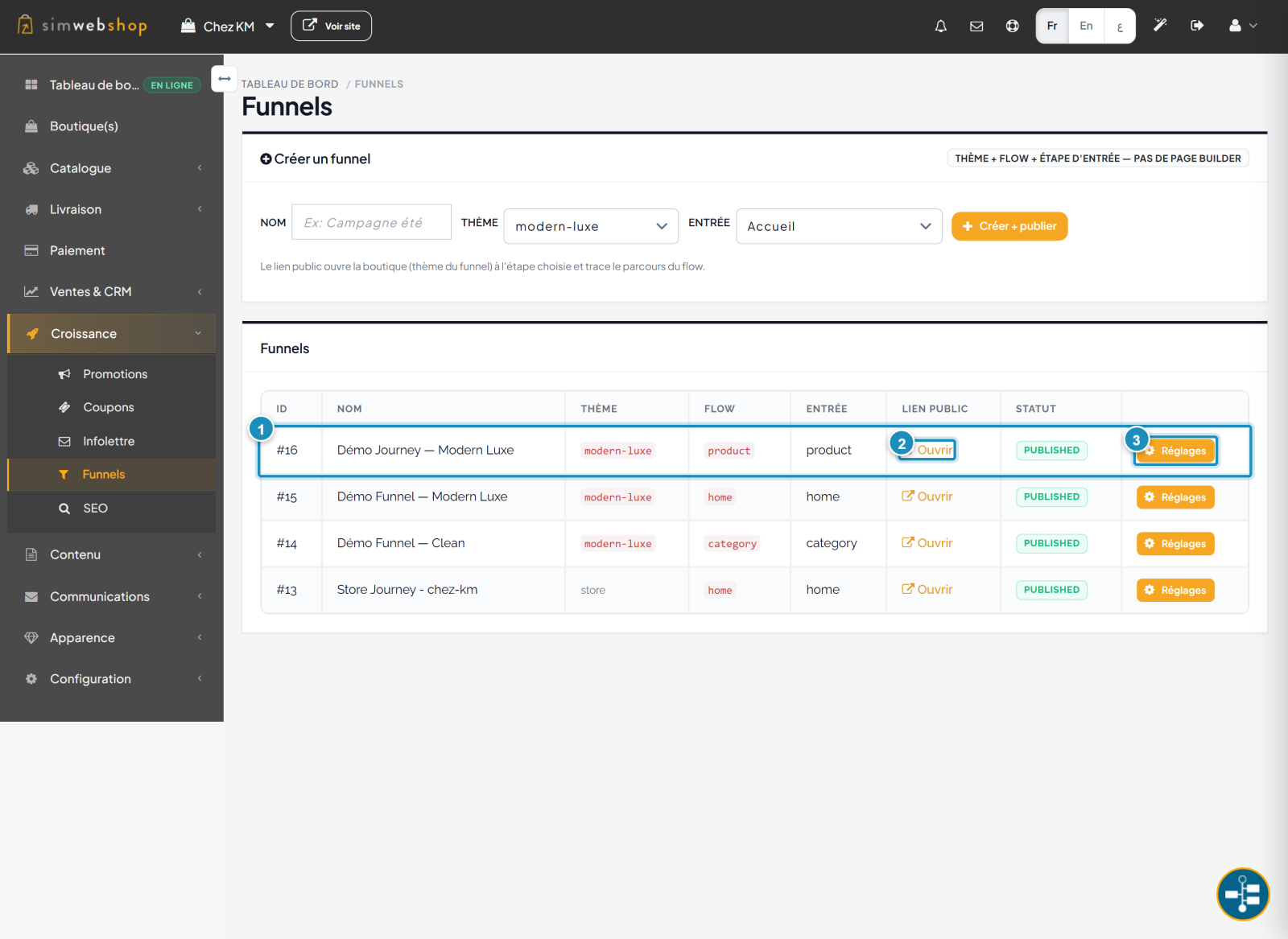This screenshot has height=939, width=1288.
Task: Open the notifications bell icon
Action: [940, 26]
